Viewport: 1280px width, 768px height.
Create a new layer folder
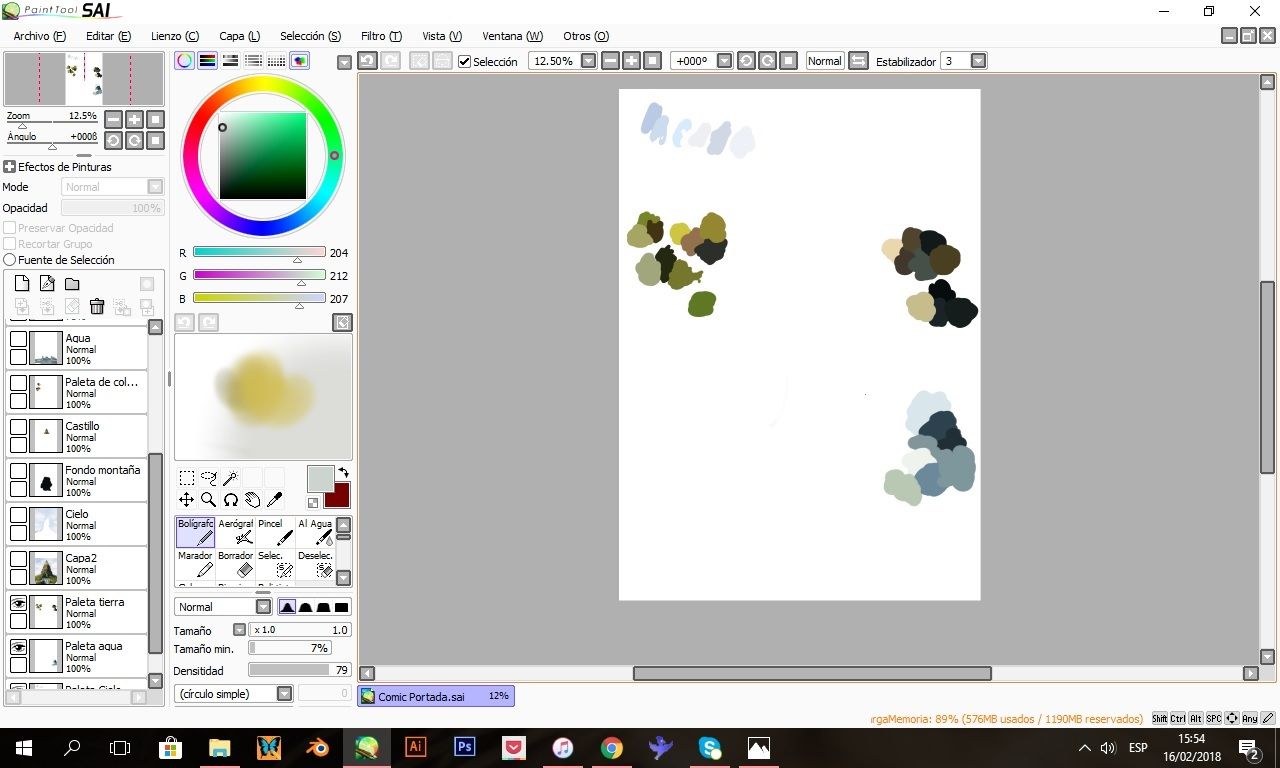(x=72, y=284)
